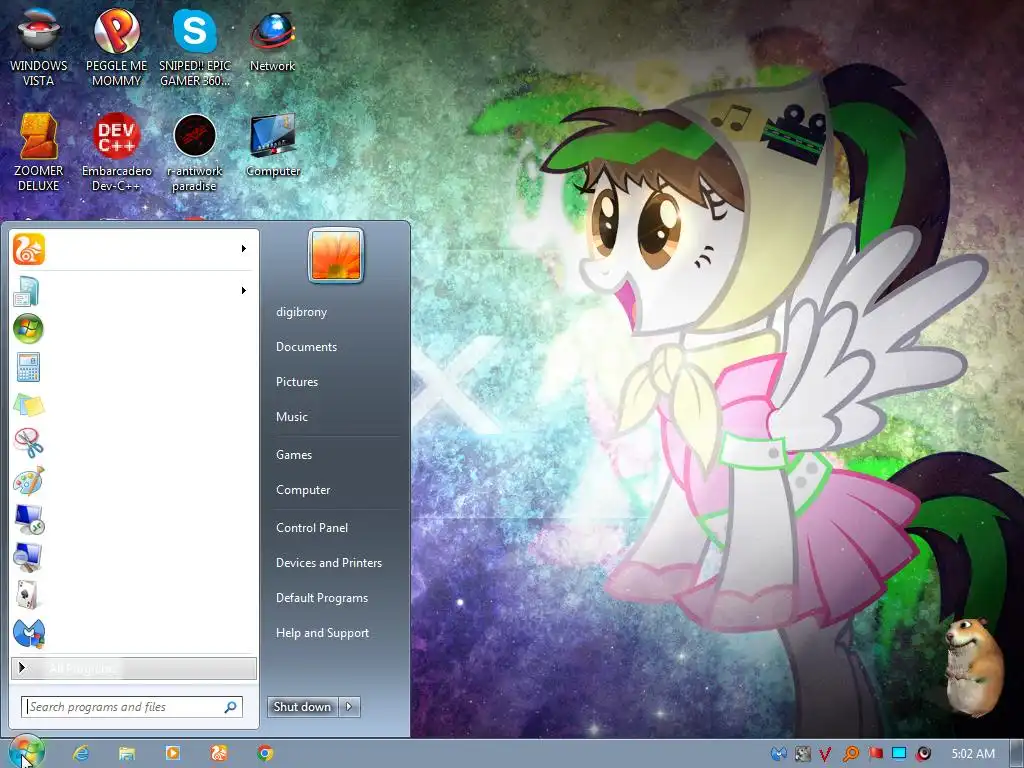Open Documents from the Start menu
This screenshot has height=768, width=1024.
[306, 347]
